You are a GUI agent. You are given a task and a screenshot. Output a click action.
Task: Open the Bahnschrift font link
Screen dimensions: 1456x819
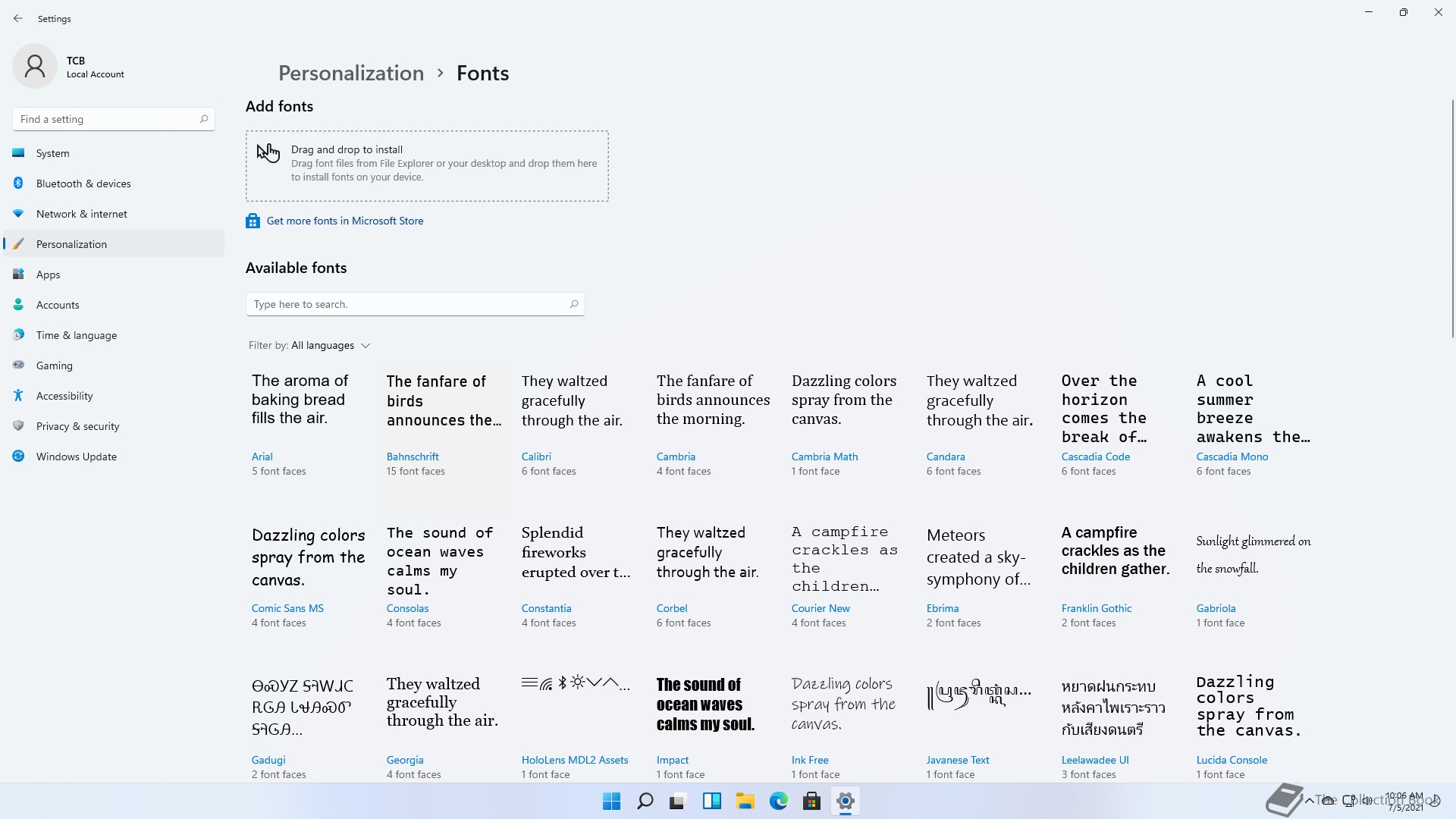pos(413,457)
